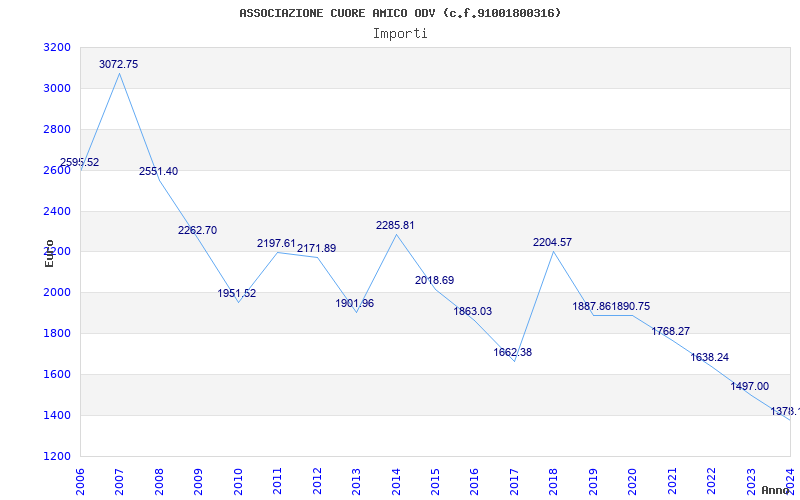Click the 2197.61 data label
Screen dimensions: 800x500
tap(276, 243)
